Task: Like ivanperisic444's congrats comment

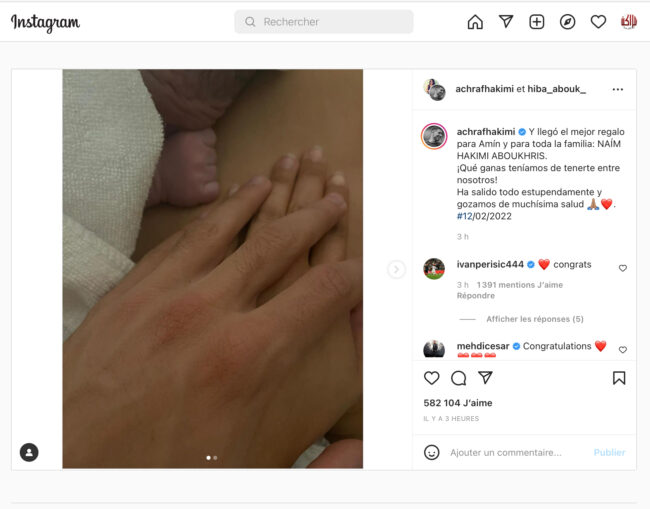Action: tap(623, 268)
